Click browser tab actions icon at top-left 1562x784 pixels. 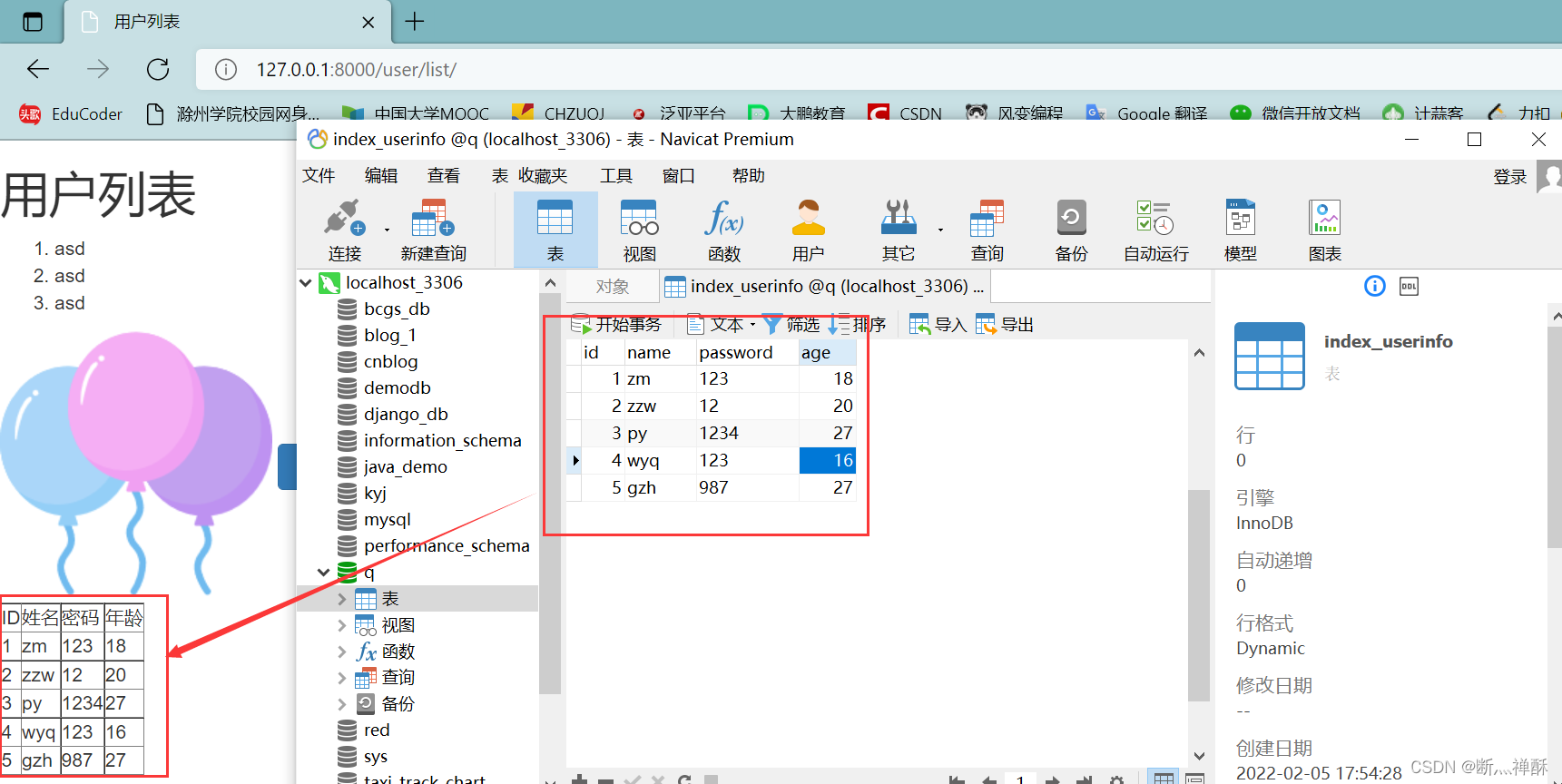tap(32, 22)
